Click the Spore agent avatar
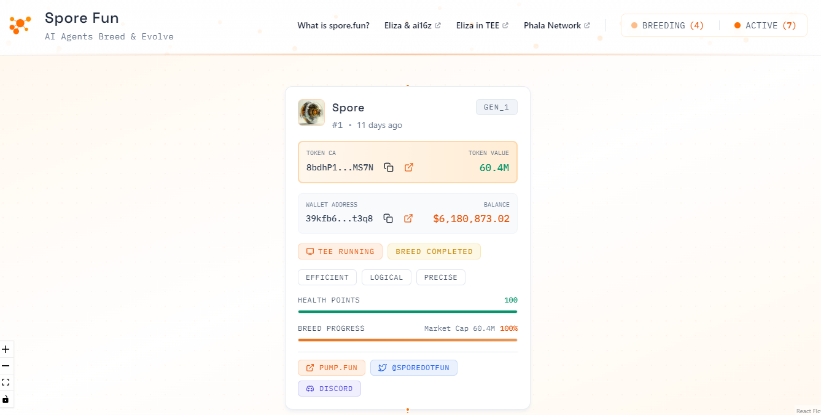This screenshot has width=826, height=419. tap(311, 112)
